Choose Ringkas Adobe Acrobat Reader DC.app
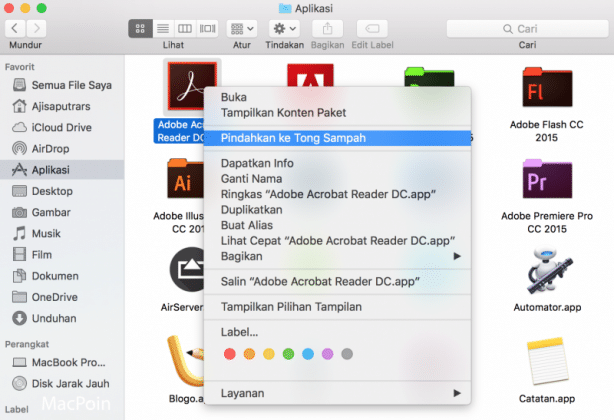Screen dimensions: 614x420 pyautogui.click(x=338, y=194)
